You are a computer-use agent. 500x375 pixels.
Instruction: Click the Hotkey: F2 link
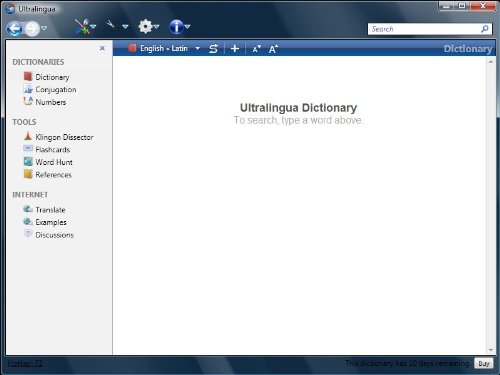tap(25, 363)
